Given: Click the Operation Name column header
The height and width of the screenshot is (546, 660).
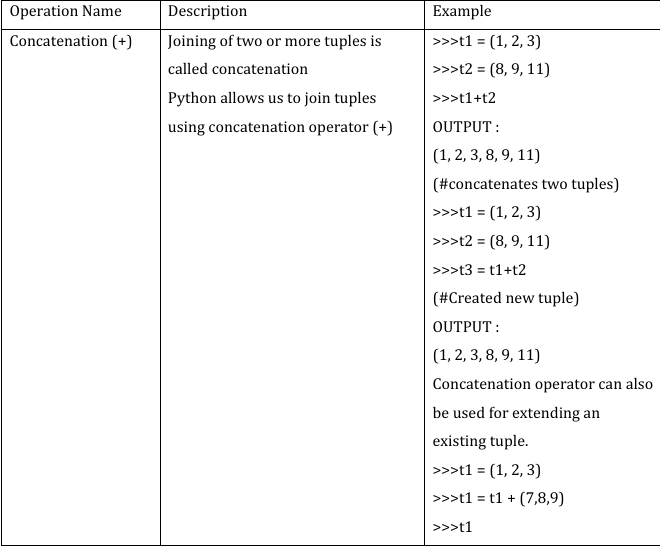Looking at the screenshot, I should click(x=65, y=11).
